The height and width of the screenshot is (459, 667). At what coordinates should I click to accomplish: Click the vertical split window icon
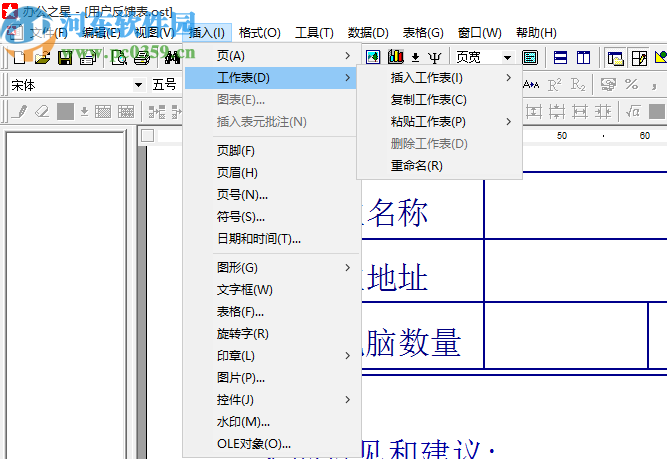click(x=583, y=57)
